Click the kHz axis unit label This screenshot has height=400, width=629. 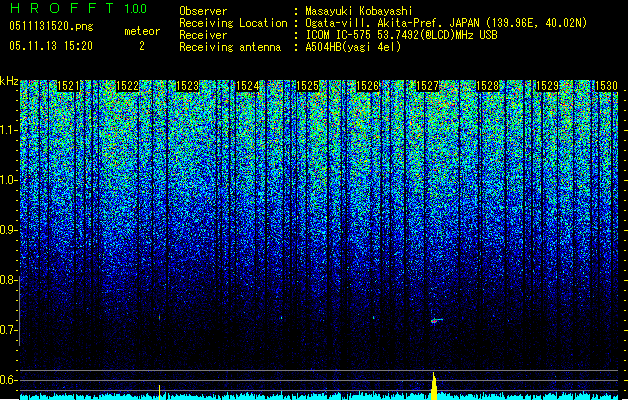[x=9, y=81]
